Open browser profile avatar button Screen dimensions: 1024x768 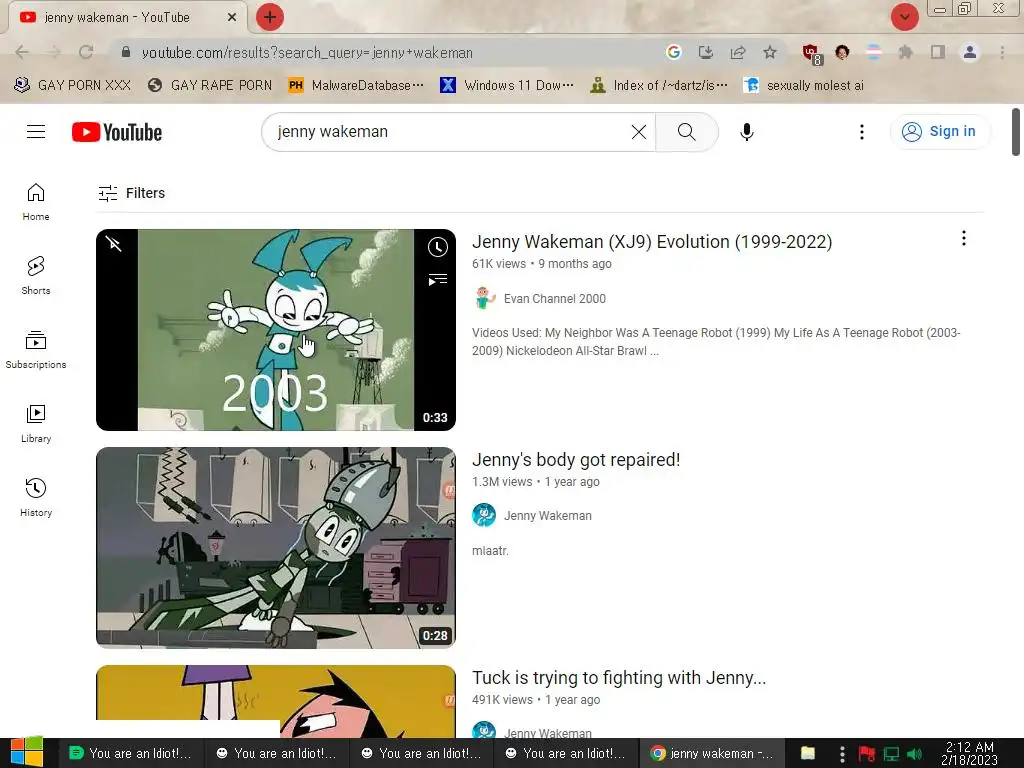tap(970, 52)
